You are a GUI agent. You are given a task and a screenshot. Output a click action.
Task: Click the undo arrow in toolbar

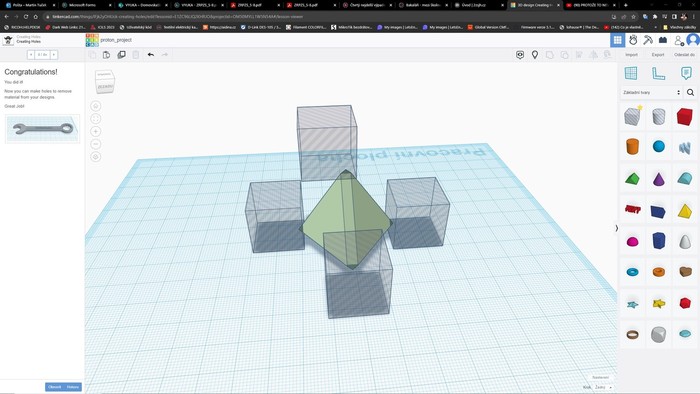151,54
